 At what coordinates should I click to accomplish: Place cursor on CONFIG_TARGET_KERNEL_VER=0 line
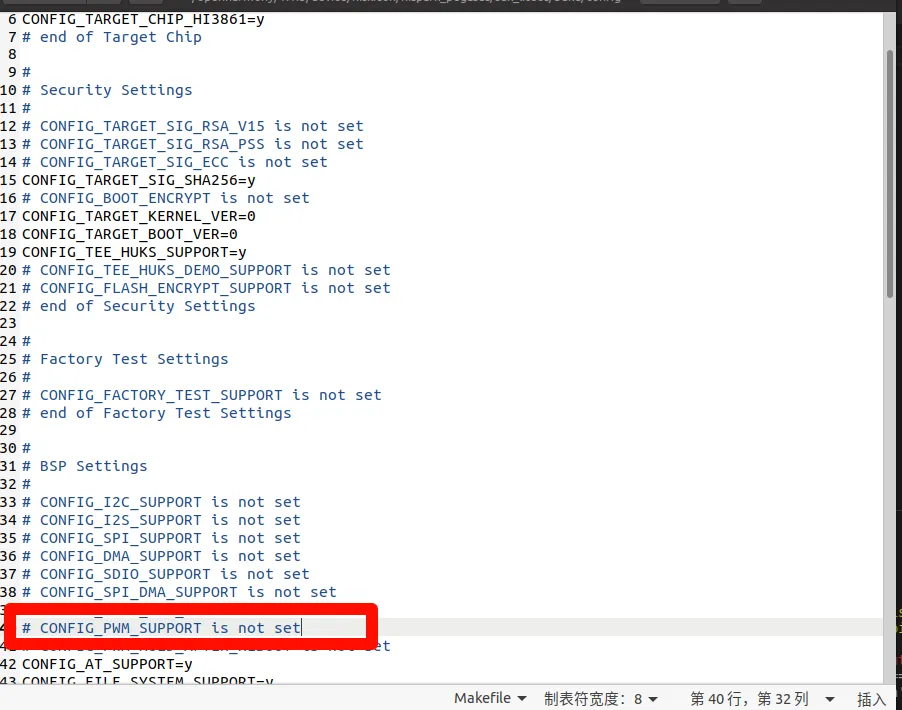click(139, 216)
